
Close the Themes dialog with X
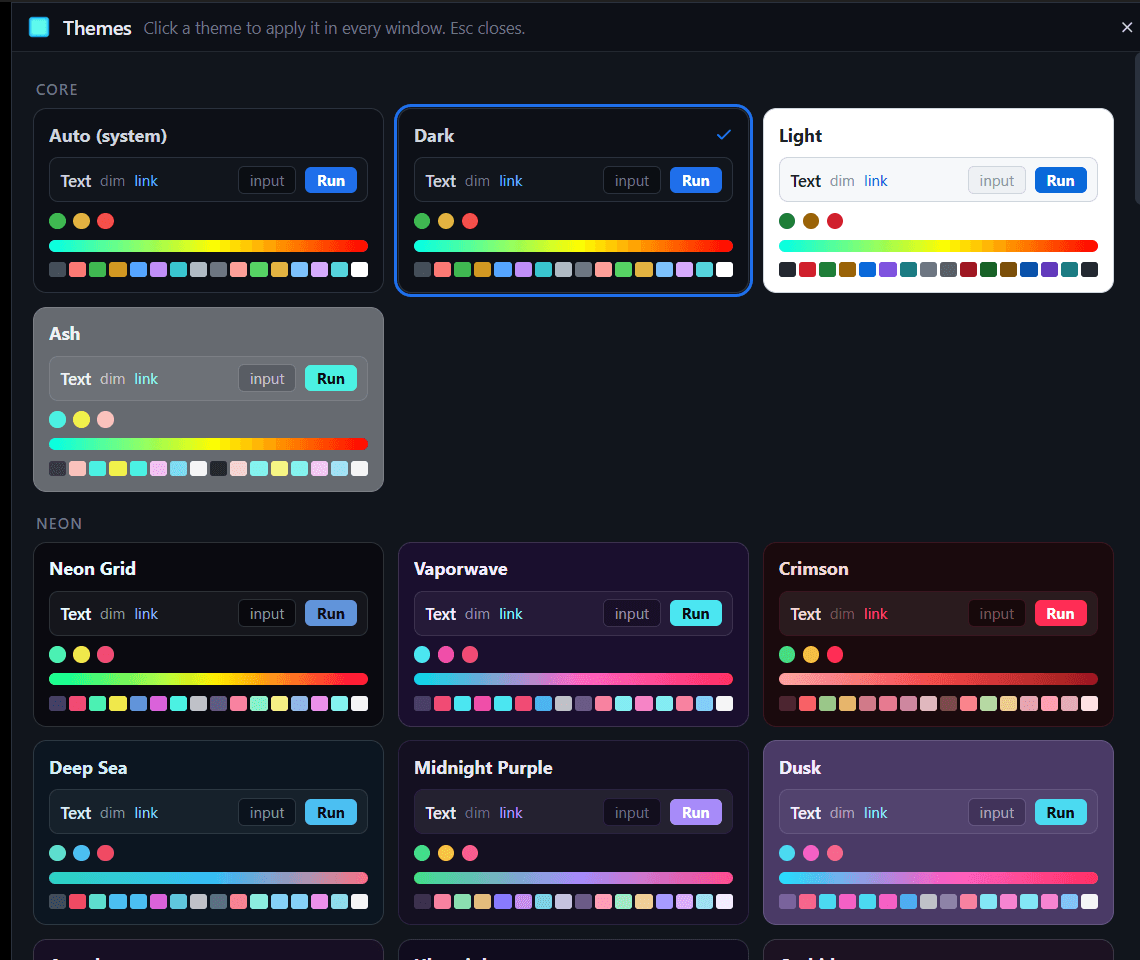(1126, 28)
